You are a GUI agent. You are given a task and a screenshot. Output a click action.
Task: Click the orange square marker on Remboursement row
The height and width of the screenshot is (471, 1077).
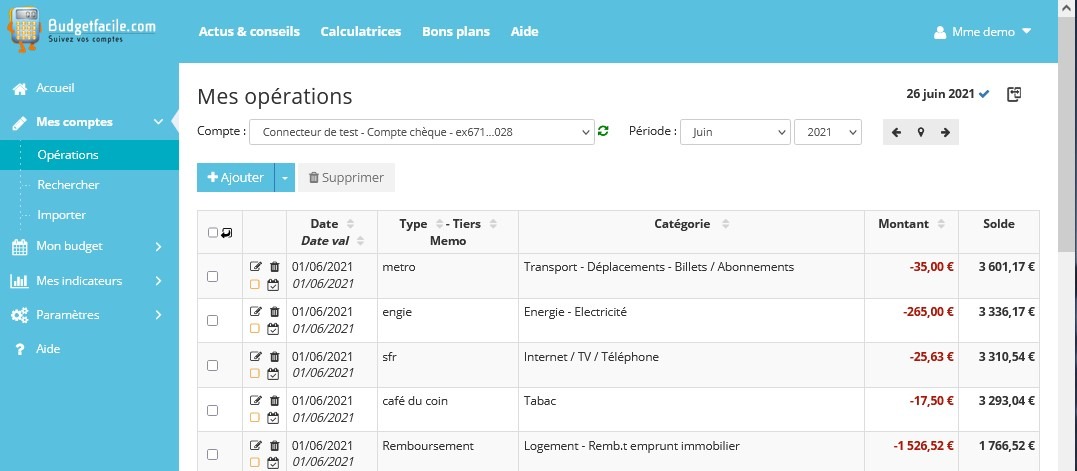255,462
